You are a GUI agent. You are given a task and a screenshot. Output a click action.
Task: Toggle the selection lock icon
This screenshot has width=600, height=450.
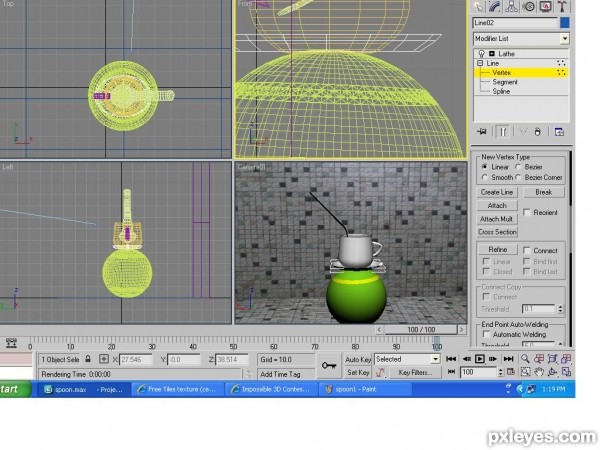tap(88, 359)
